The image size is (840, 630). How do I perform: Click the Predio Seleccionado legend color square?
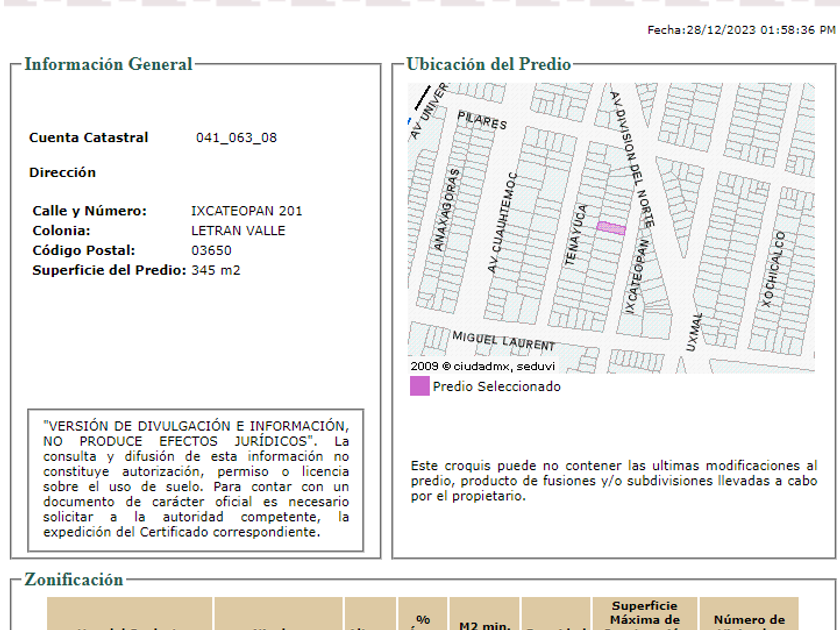click(419, 386)
